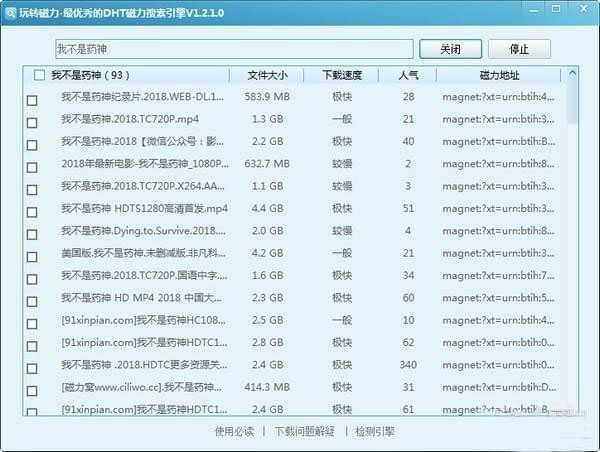Click the popularity value 51
Image resolution: width=600 pixels, height=452 pixels.
[x=408, y=208]
